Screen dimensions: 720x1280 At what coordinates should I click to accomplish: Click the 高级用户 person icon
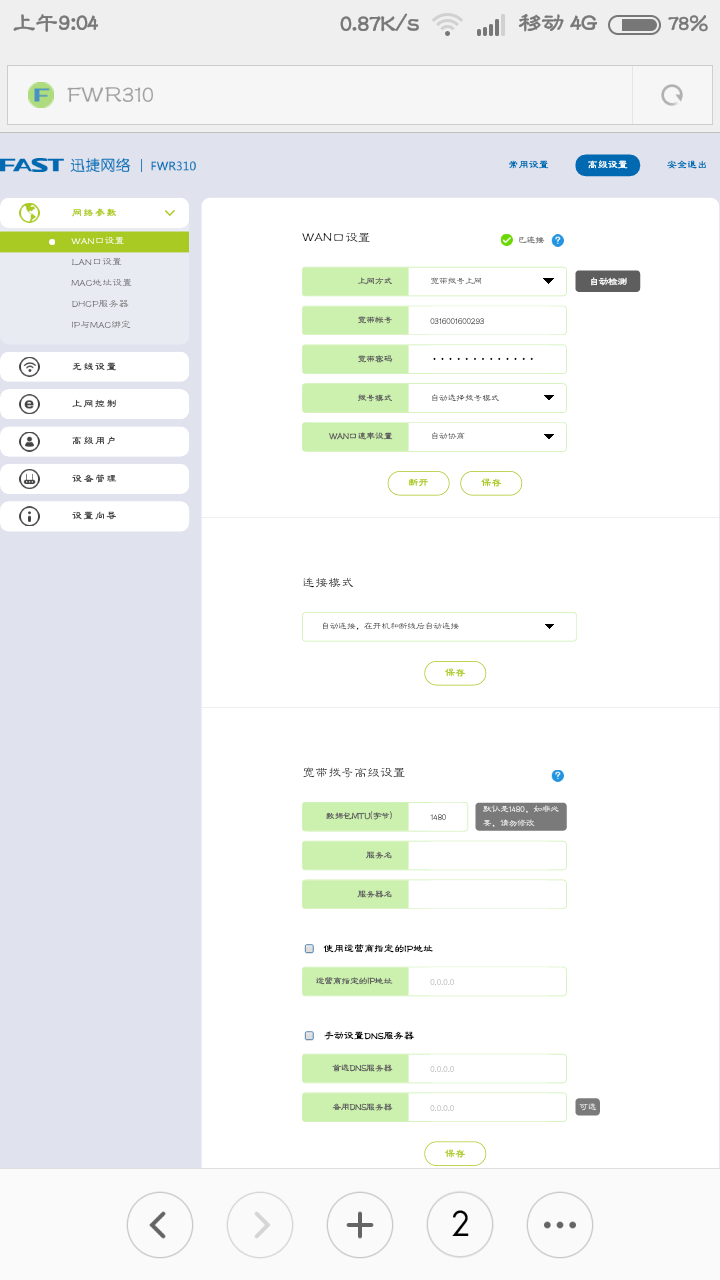point(30,441)
